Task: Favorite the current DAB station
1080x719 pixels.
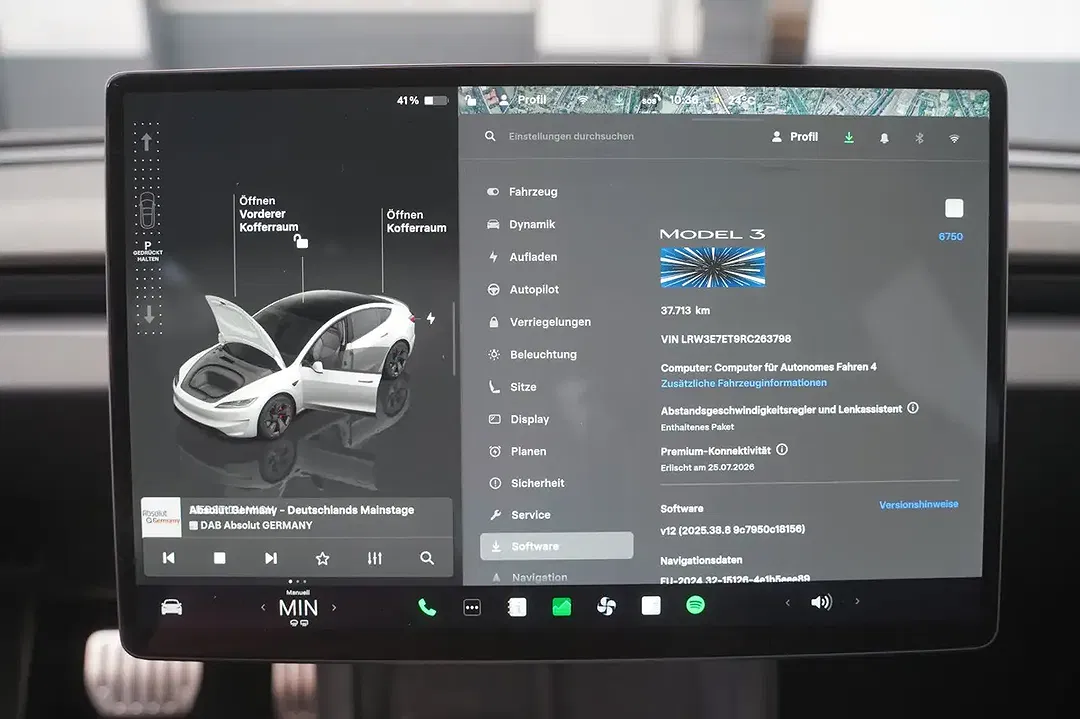Action: pos(322,558)
